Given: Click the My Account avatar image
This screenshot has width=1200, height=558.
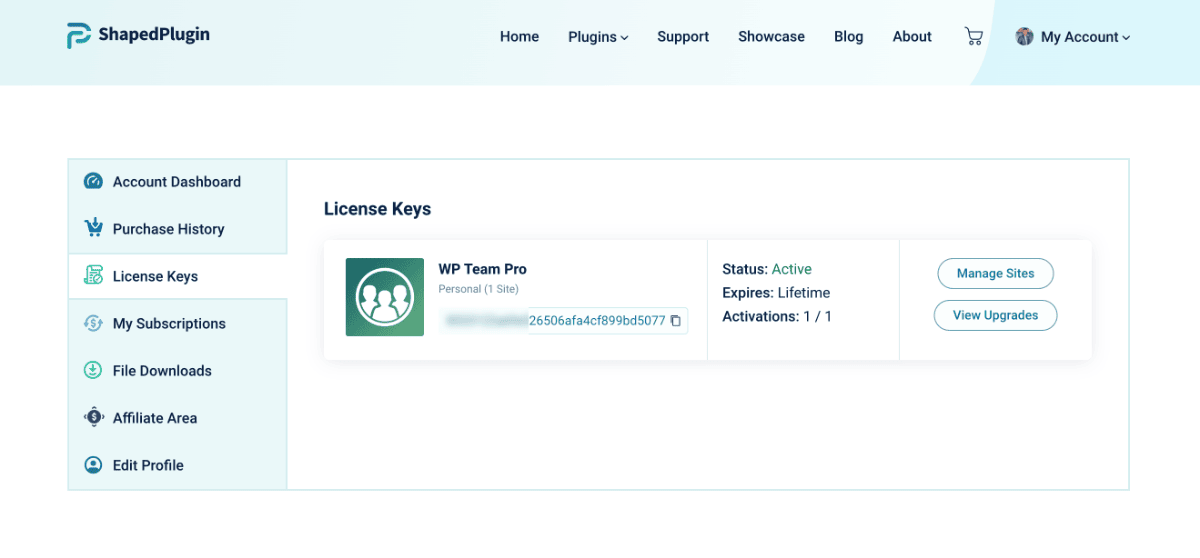Looking at the screenshot, I should coord(1024,36).
